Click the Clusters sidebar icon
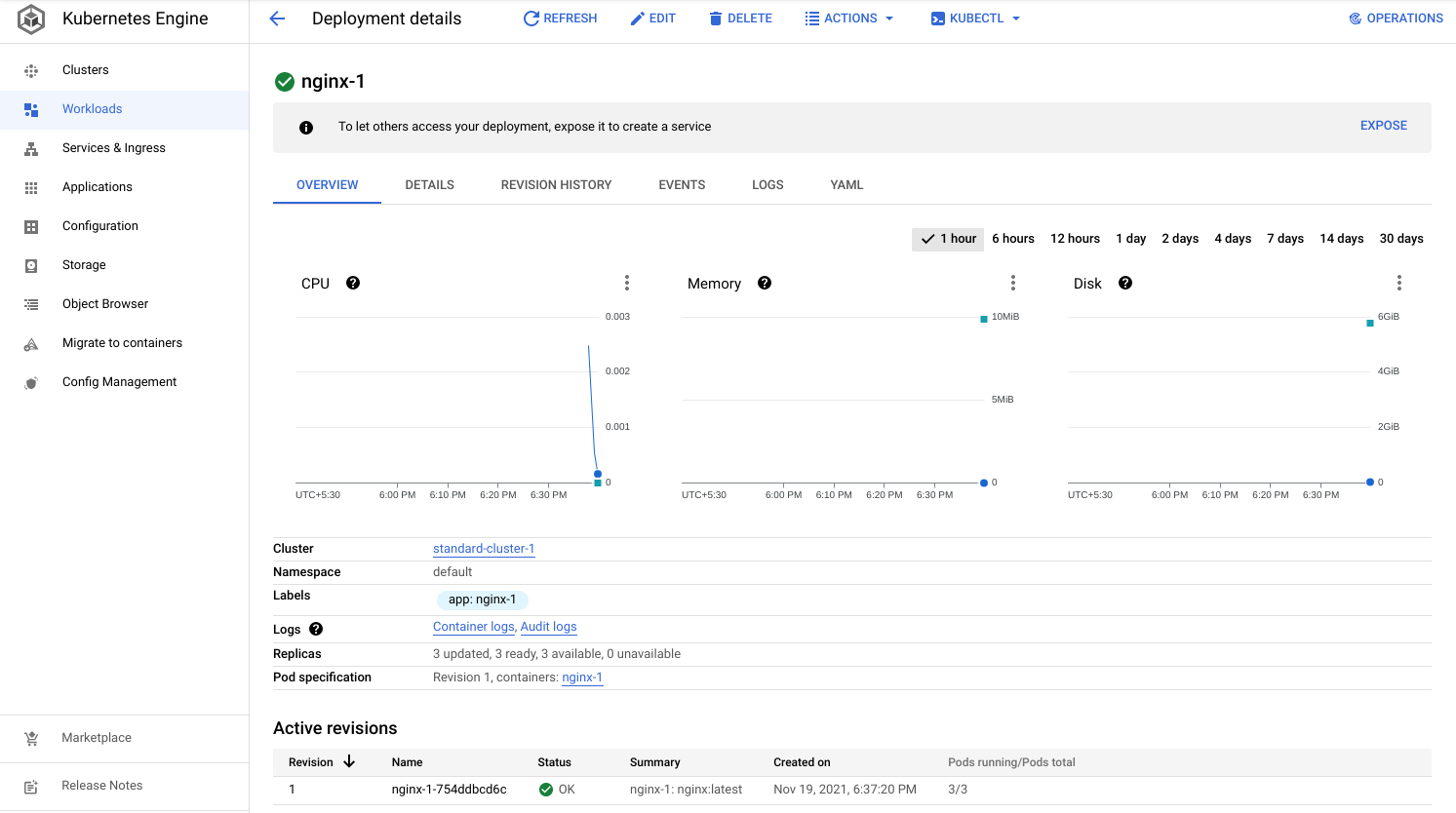The width and height of the screenshot is (1456, 813). (31, 70)
